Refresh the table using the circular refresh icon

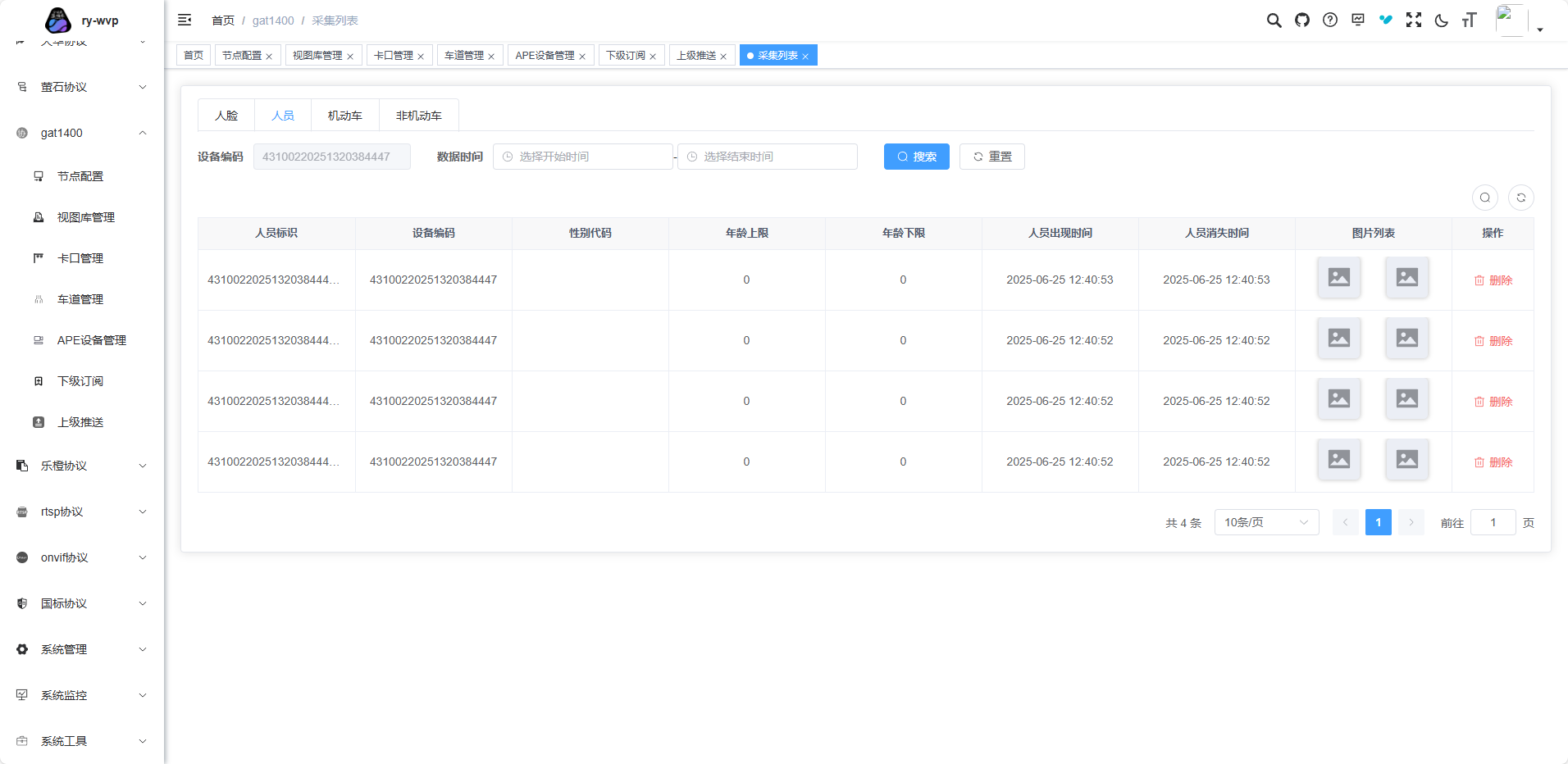pyautogui.click(x=1520, y=198)
